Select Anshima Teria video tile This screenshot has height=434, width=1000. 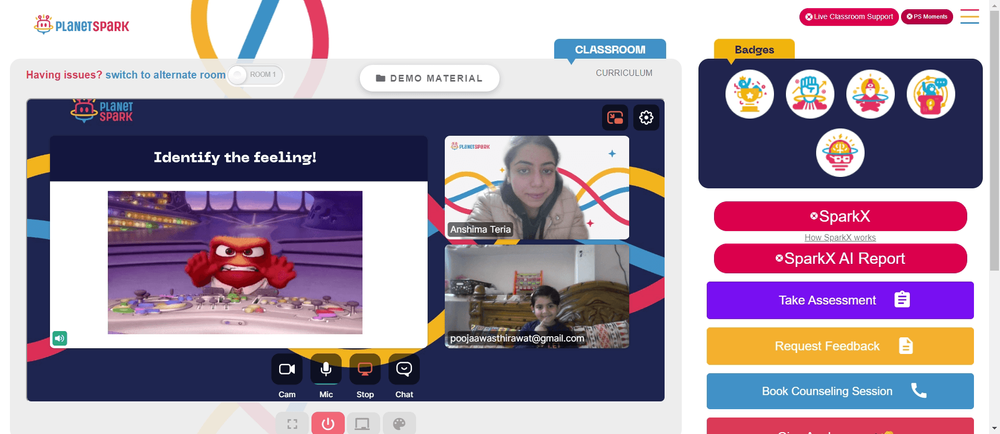pos(536,187)
